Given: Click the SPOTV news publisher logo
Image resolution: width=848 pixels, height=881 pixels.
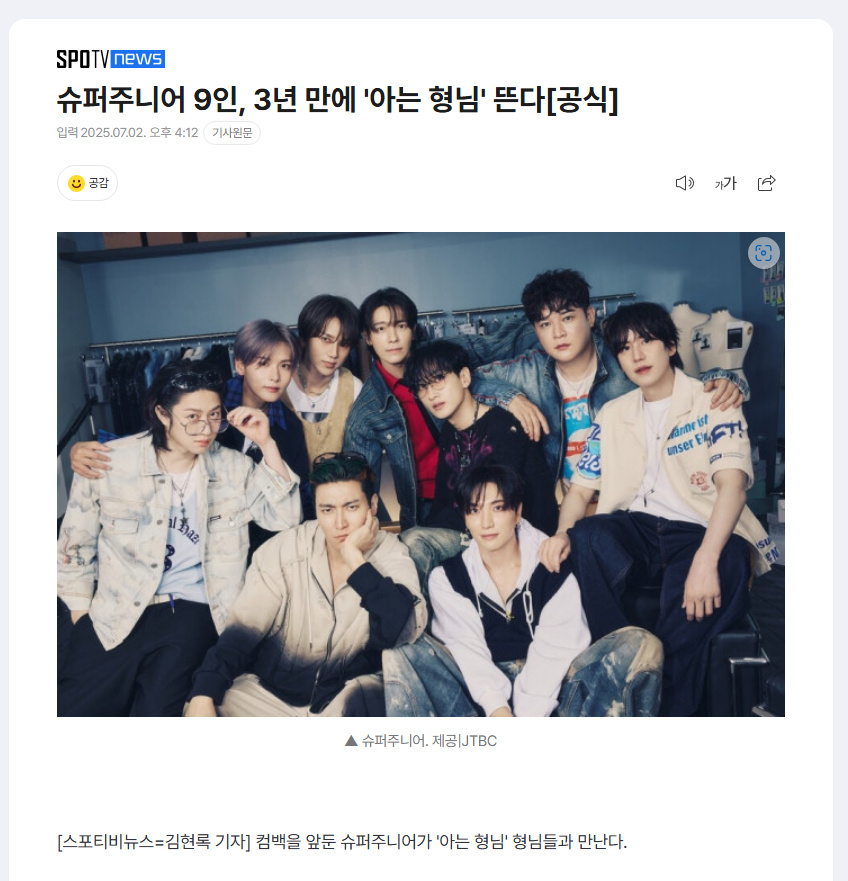Looking at the screenshot, I should tap(111, 58).
